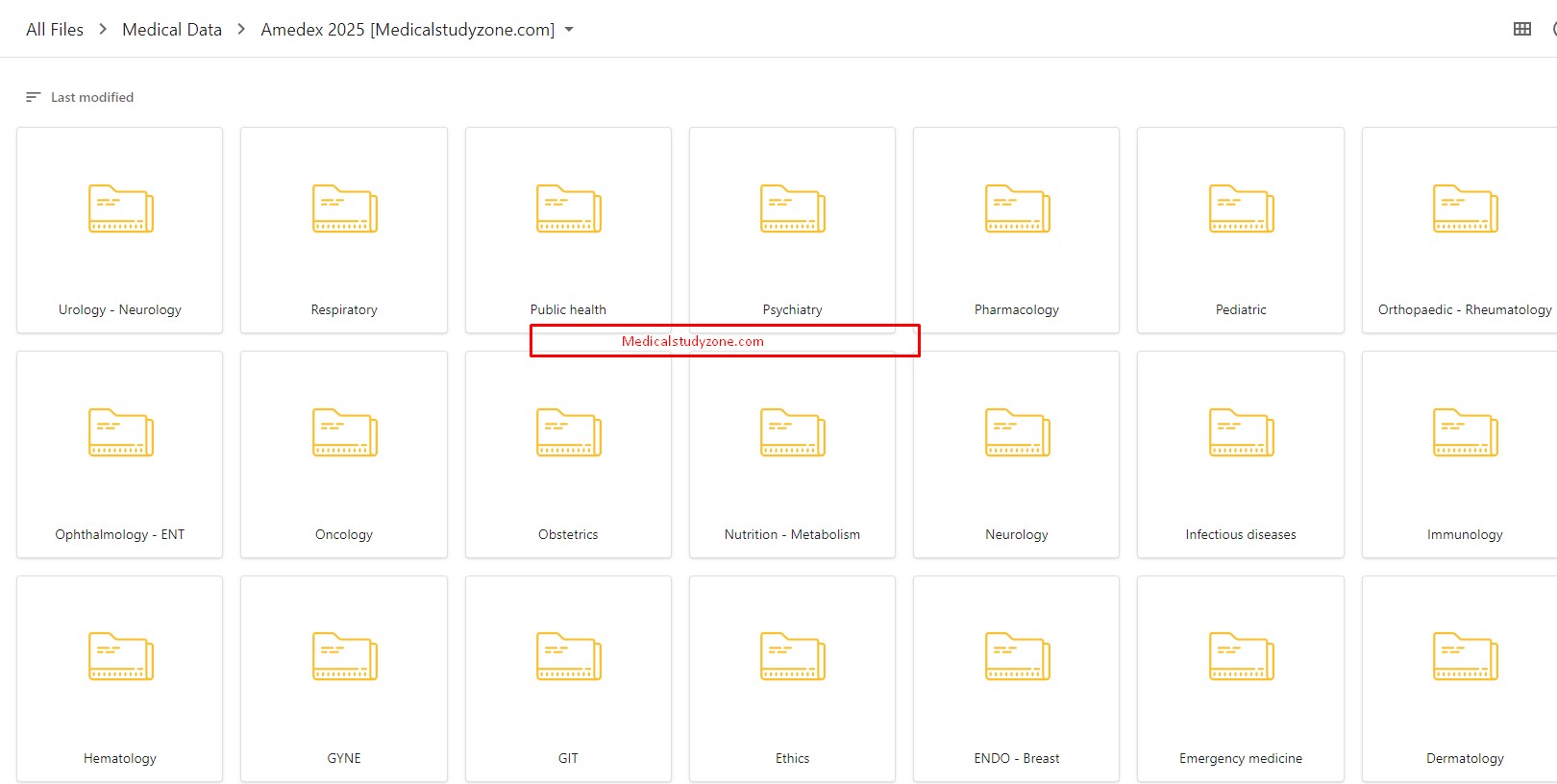Select the GIT folder name
The height and width of the screenshot is (784, 1557).
coord(568,758)
